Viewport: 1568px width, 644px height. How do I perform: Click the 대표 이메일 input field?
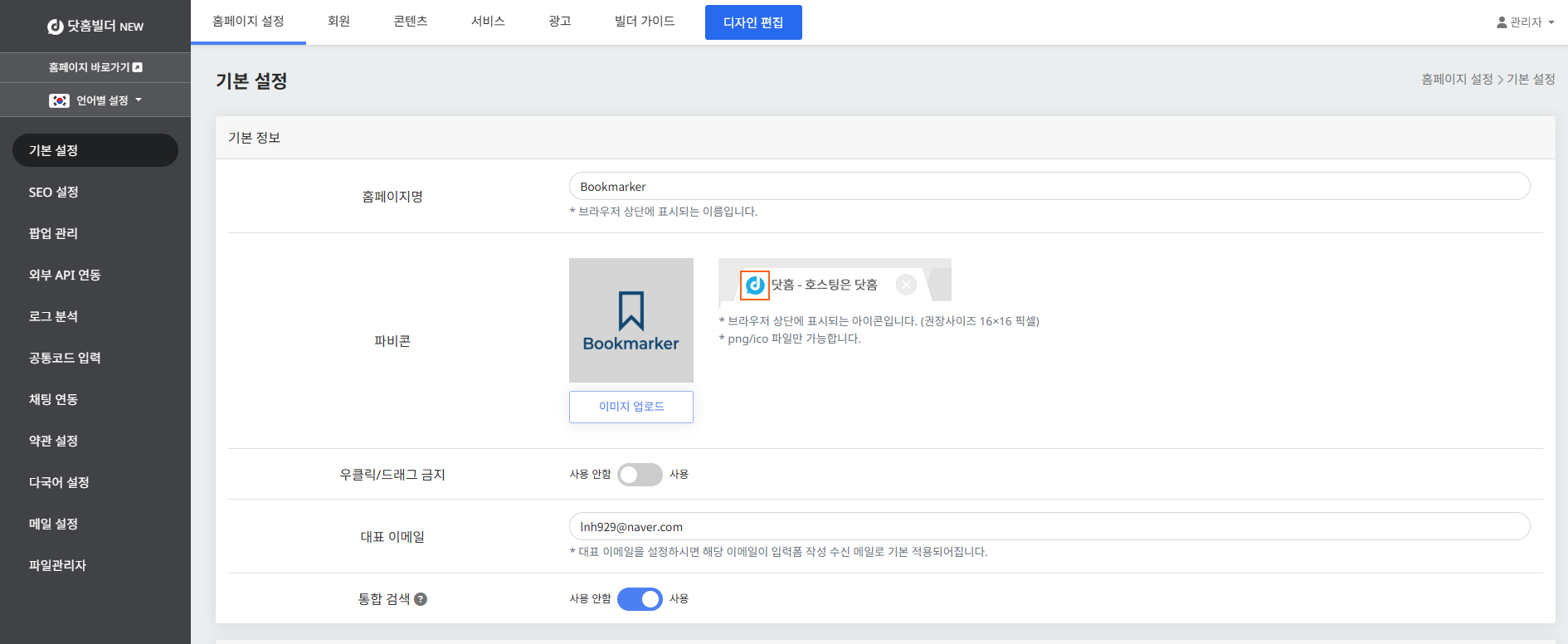pos(1049,527)
